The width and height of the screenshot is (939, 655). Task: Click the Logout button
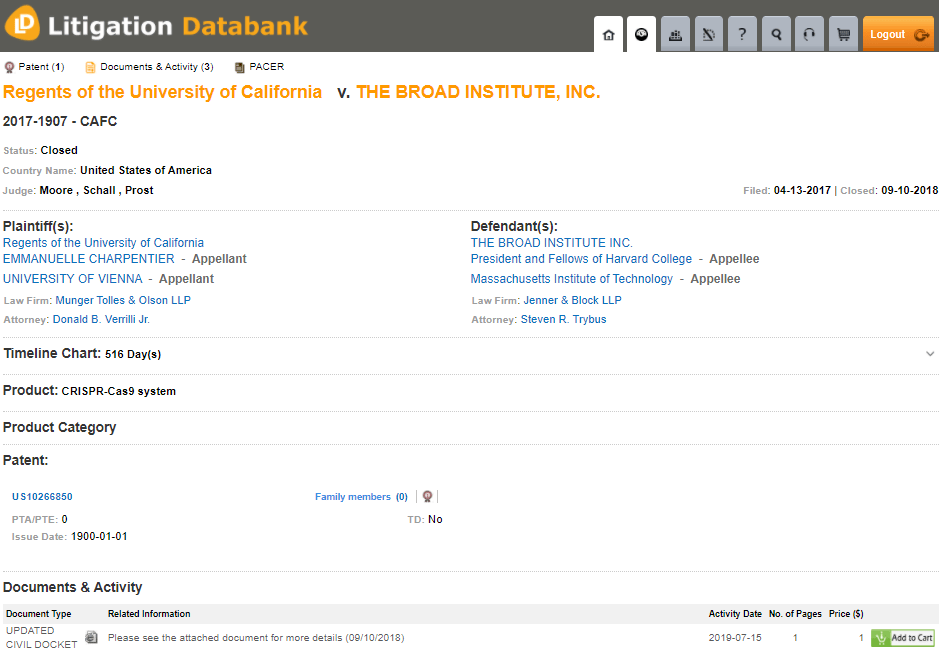click(887, 33)
